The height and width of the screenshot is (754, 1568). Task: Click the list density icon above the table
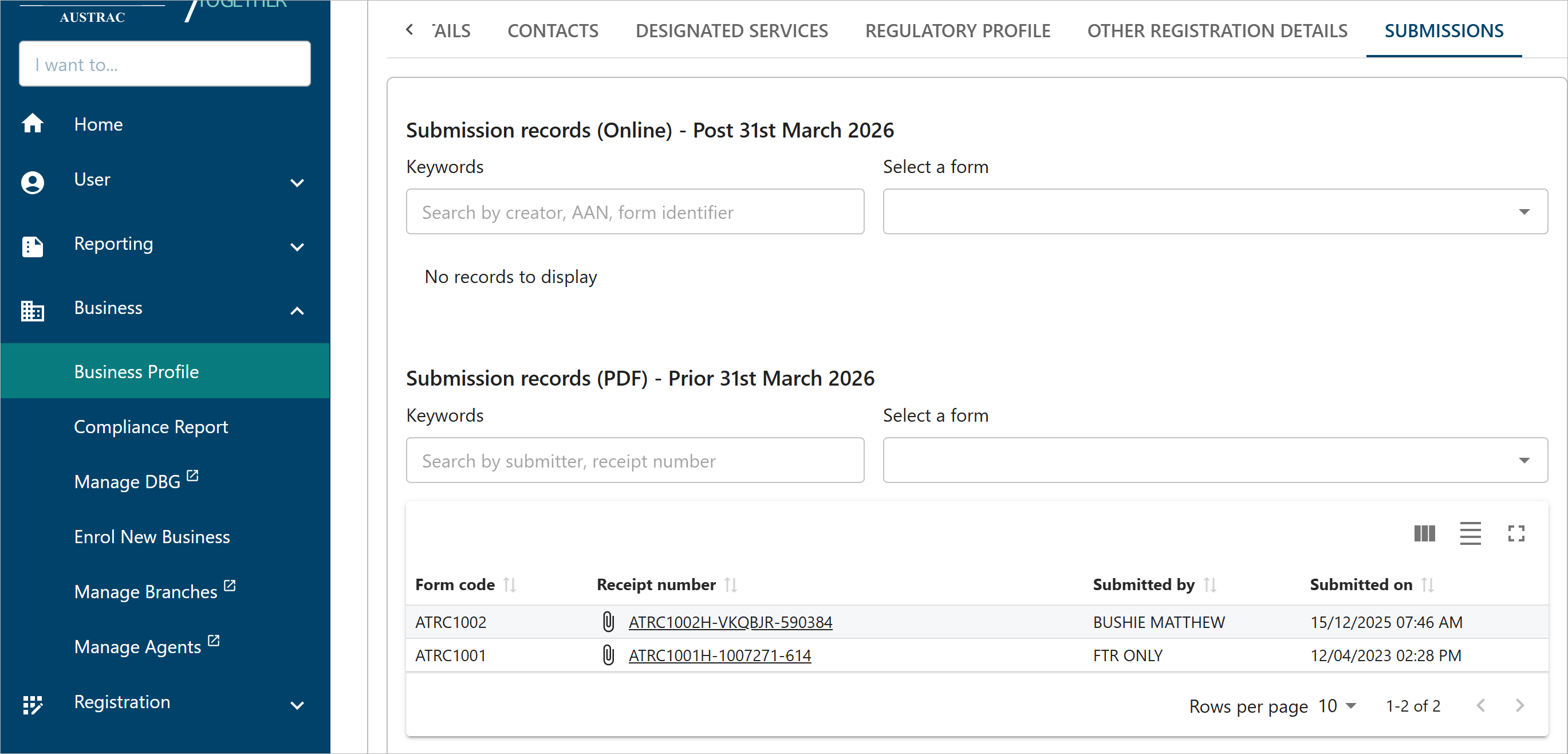click(1470, 533)
